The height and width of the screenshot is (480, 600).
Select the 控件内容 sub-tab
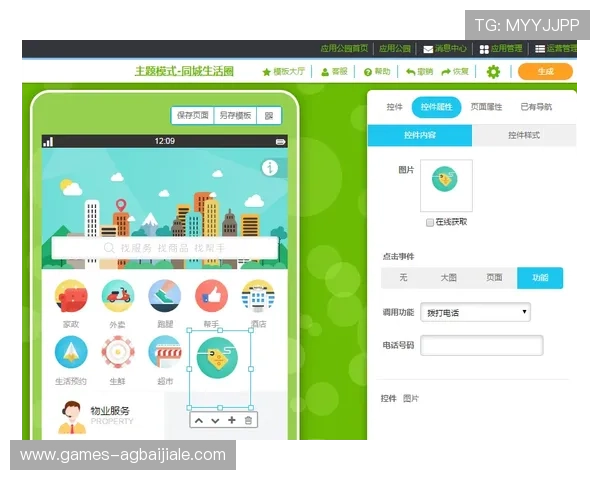(x=420, y=135)
